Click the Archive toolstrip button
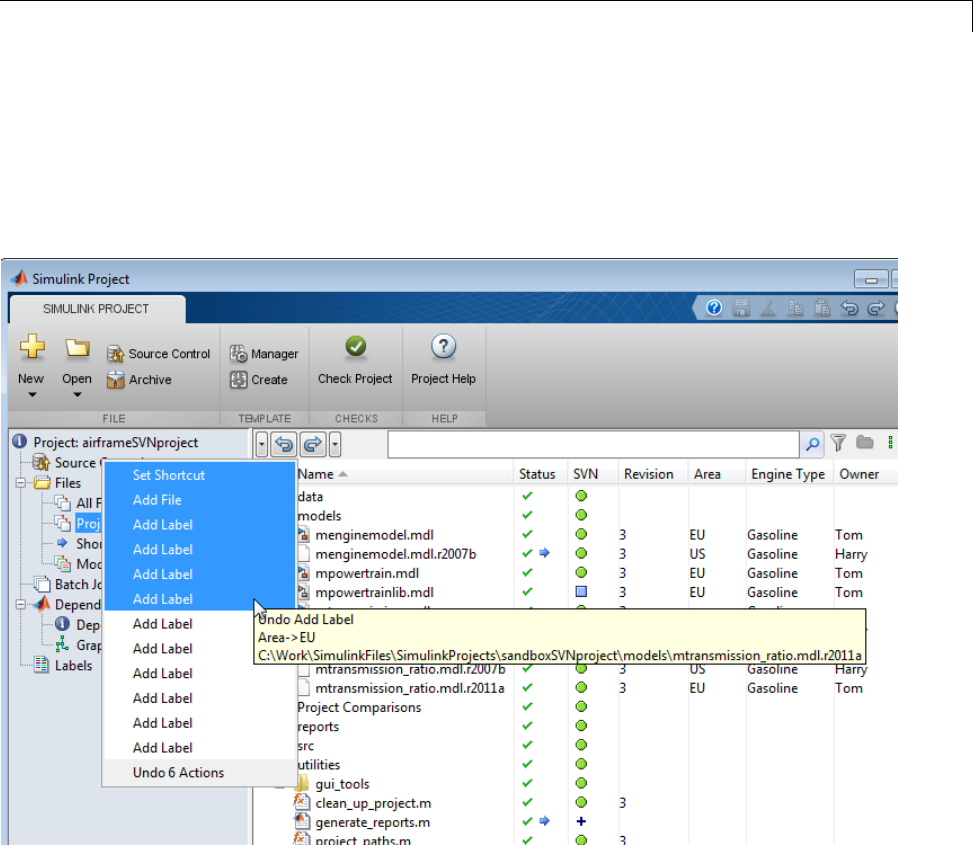The width and height of the screenshot is (973, 845). click(x=139, y=380)
